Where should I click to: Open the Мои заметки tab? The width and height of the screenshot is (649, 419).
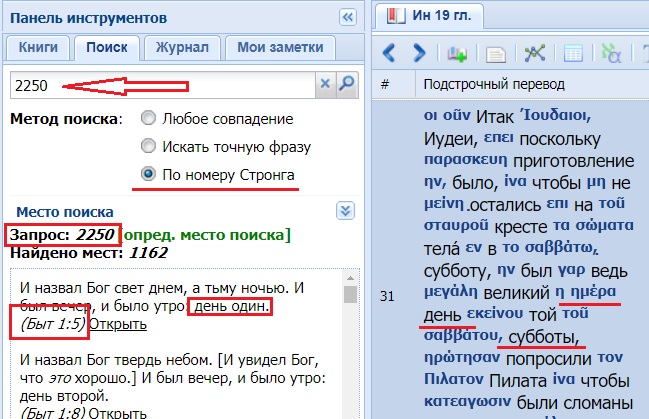point(279,47)
